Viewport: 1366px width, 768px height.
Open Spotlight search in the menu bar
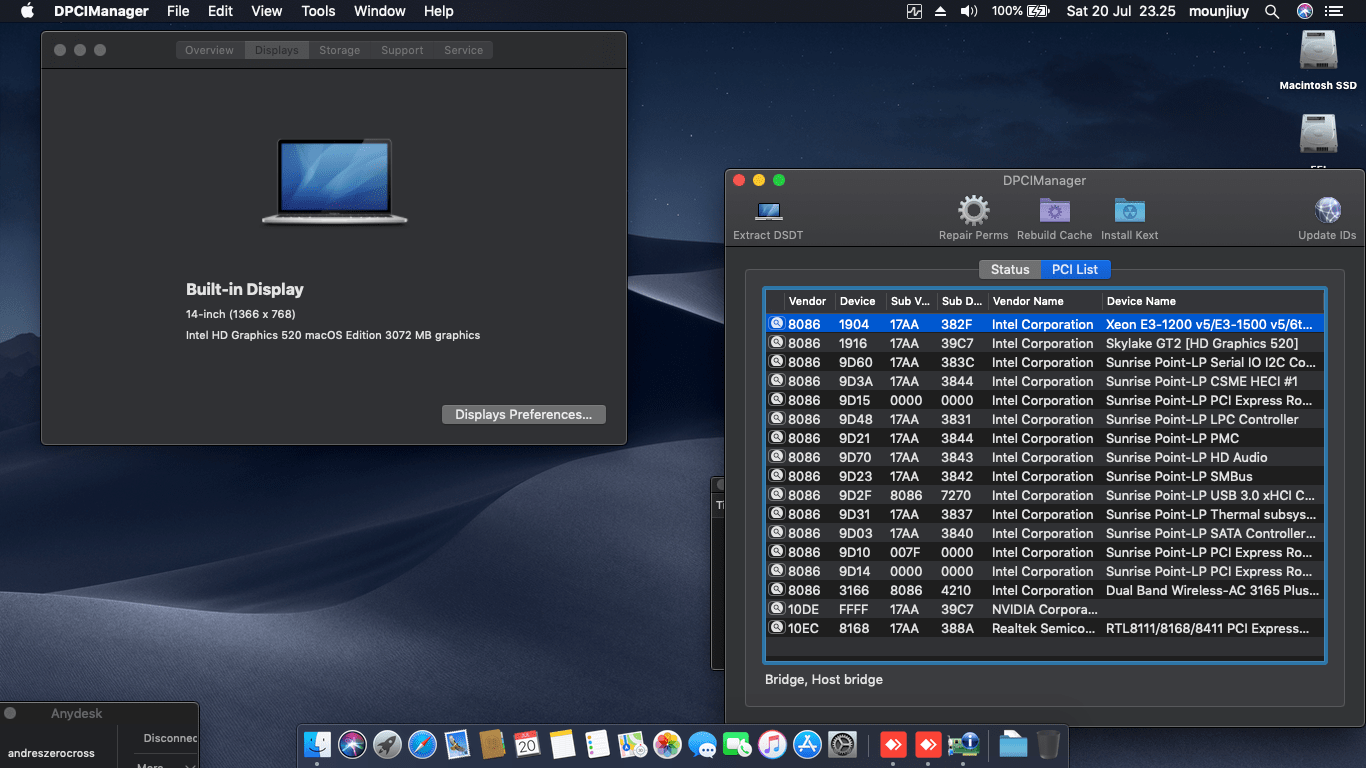[1272, 11]
